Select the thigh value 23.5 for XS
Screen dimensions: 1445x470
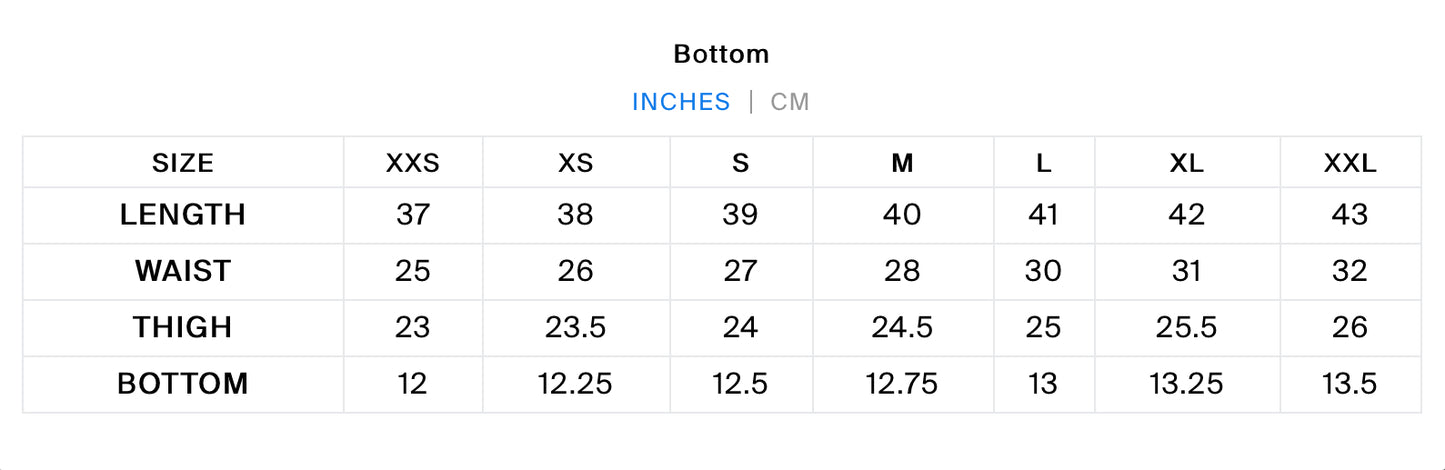[576, 327]
